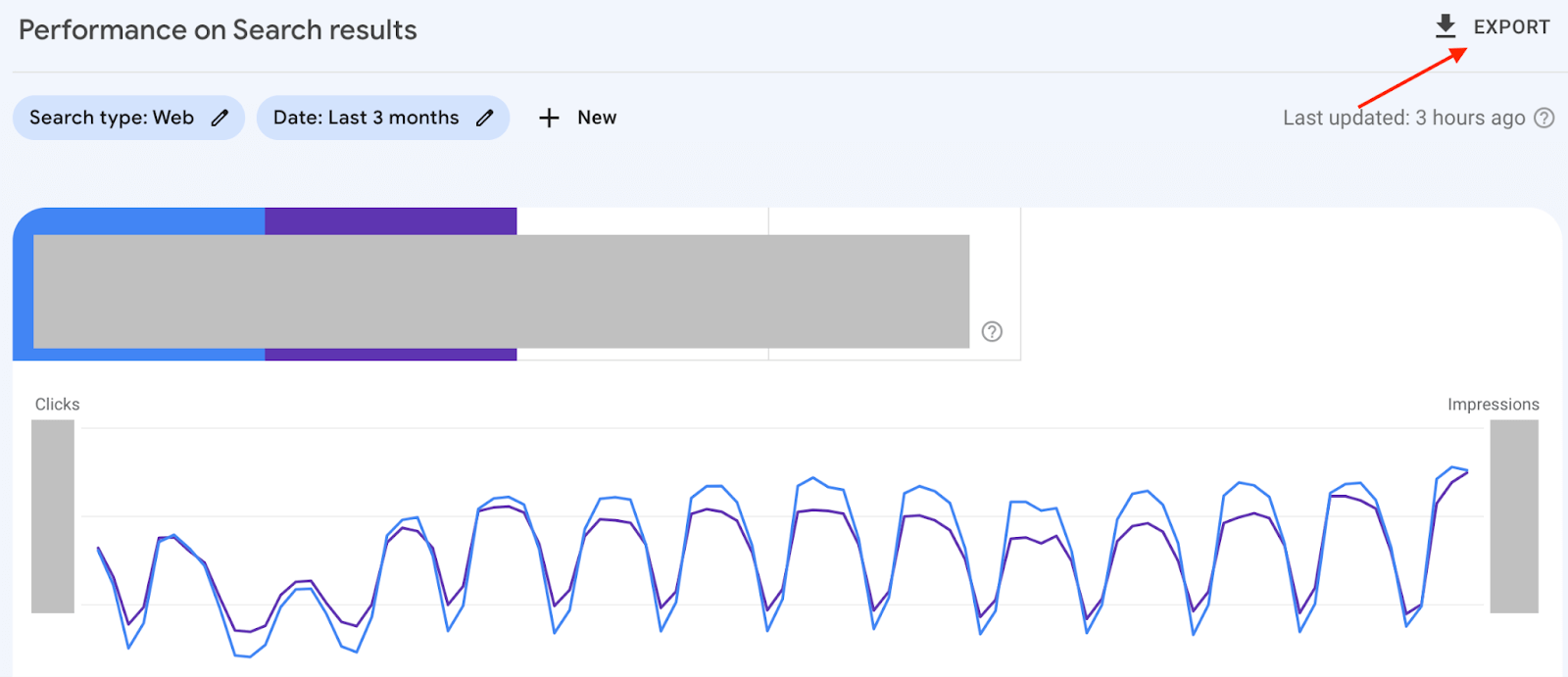Viewport: 1568px width, 677px height.
Task: Open the Search type: Web filter chip
Action: [x=112, y=118]
